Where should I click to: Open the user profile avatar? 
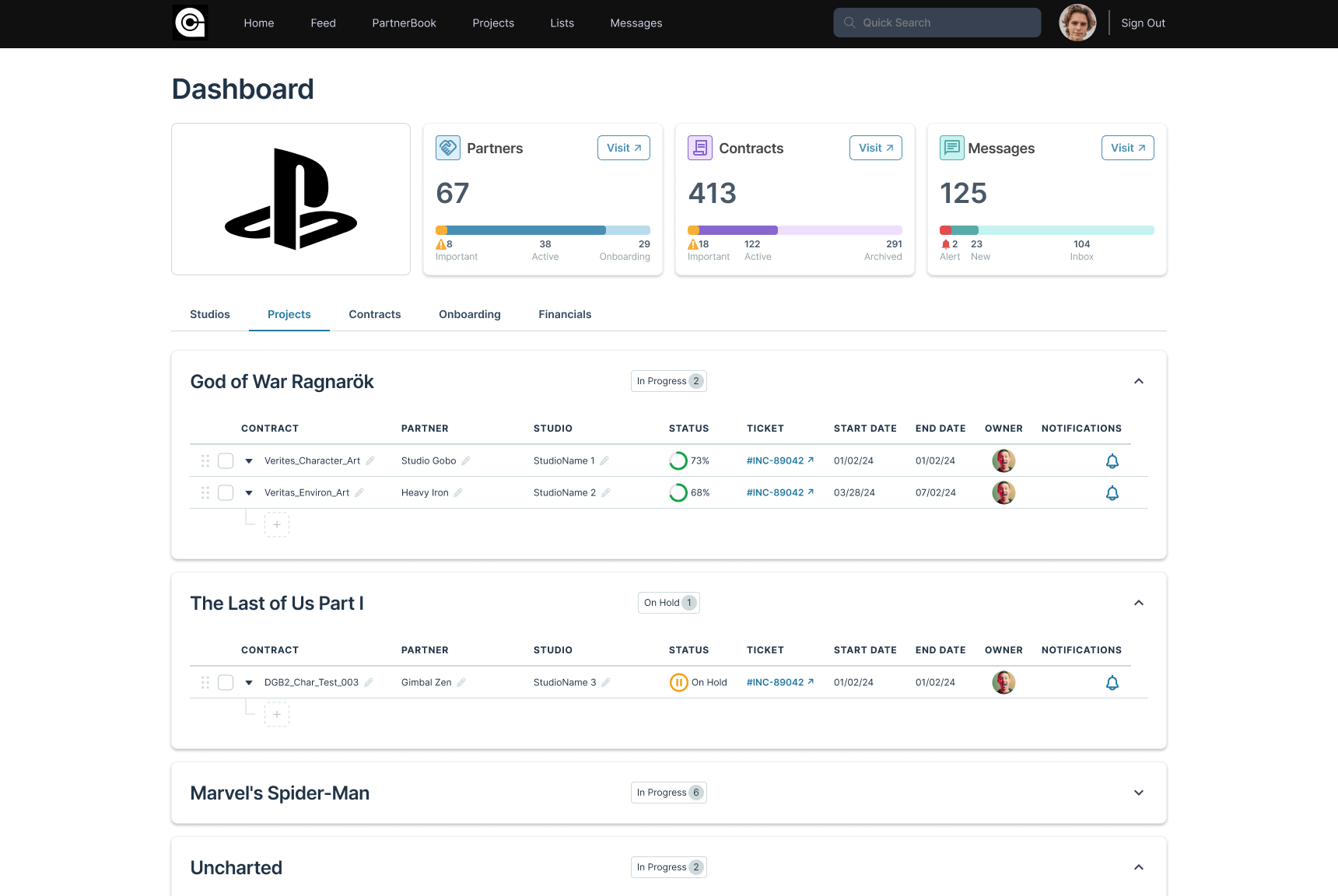coord(1077,23)
